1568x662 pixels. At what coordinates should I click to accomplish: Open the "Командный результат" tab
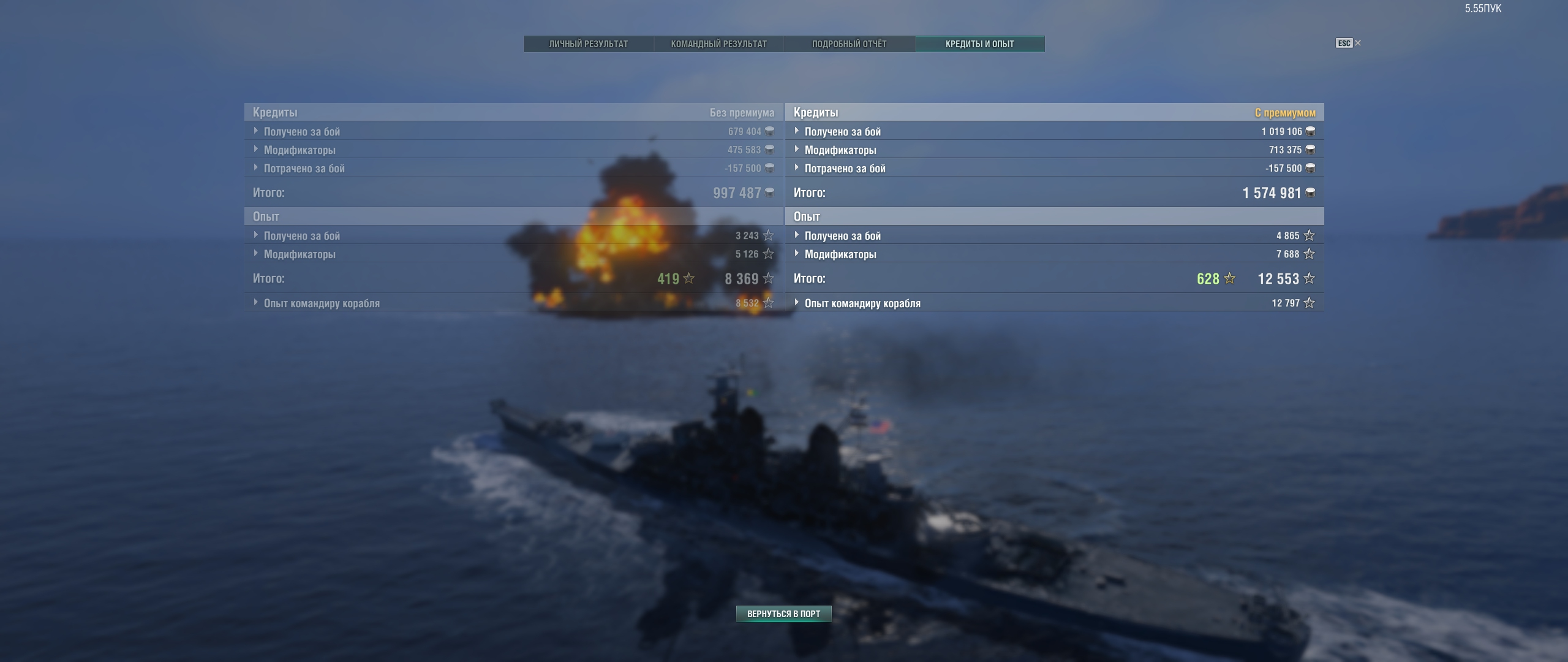click(718, 44)
